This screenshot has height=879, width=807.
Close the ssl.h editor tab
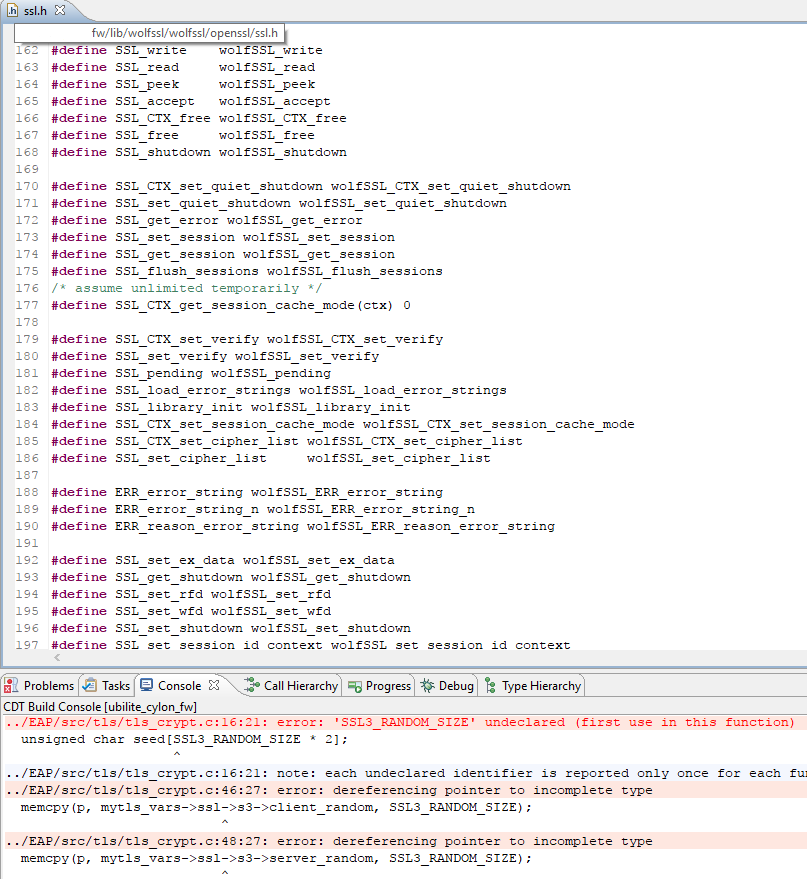pos(60,10)
